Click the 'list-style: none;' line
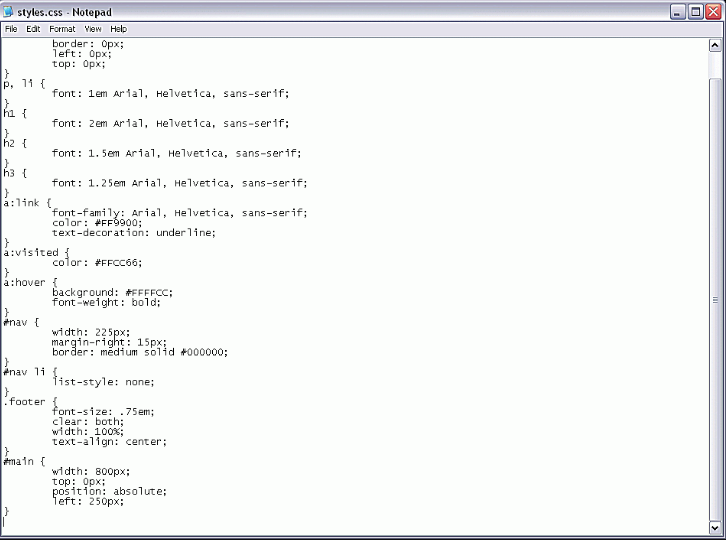The image size is (726, 540). pos(103,382)
